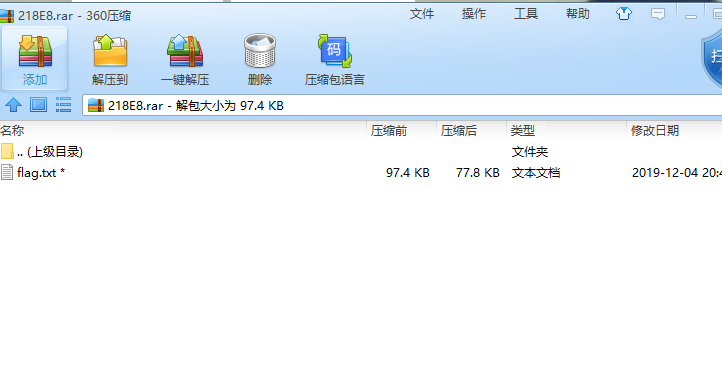Sort by the 类型 column header

[566, 131]
